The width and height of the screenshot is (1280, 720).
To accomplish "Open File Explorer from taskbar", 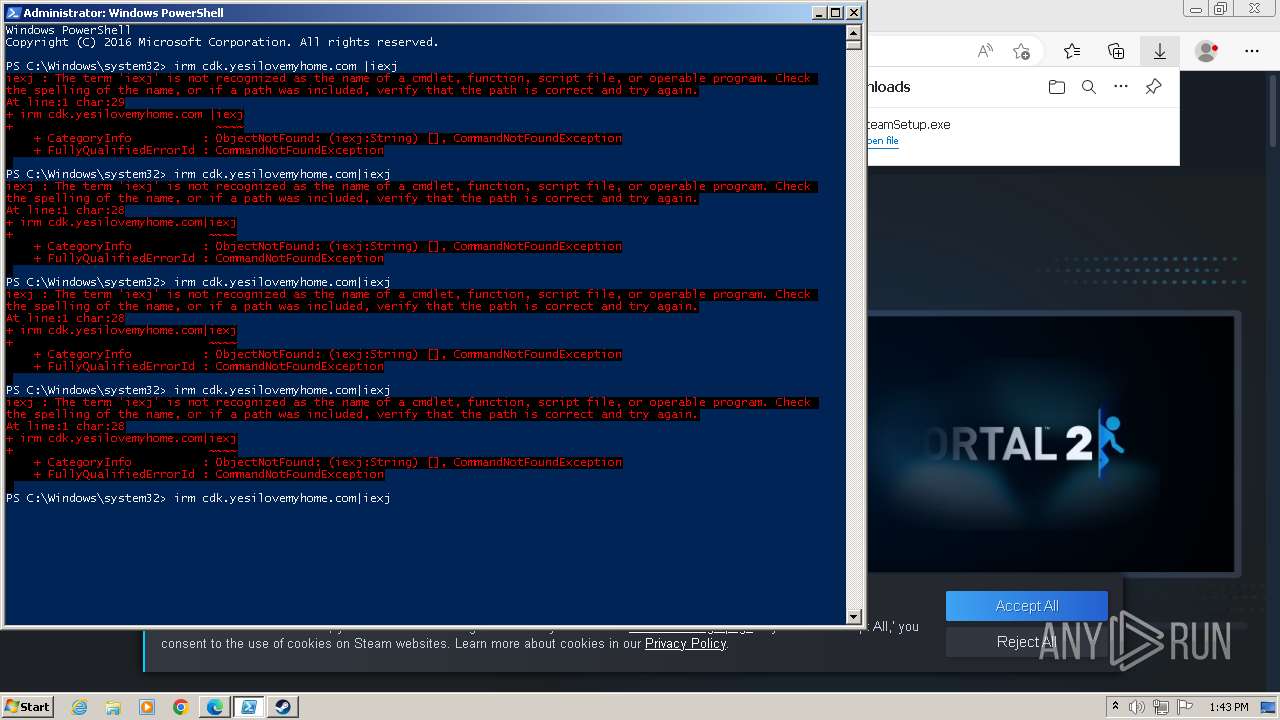I will click(113, 707).
